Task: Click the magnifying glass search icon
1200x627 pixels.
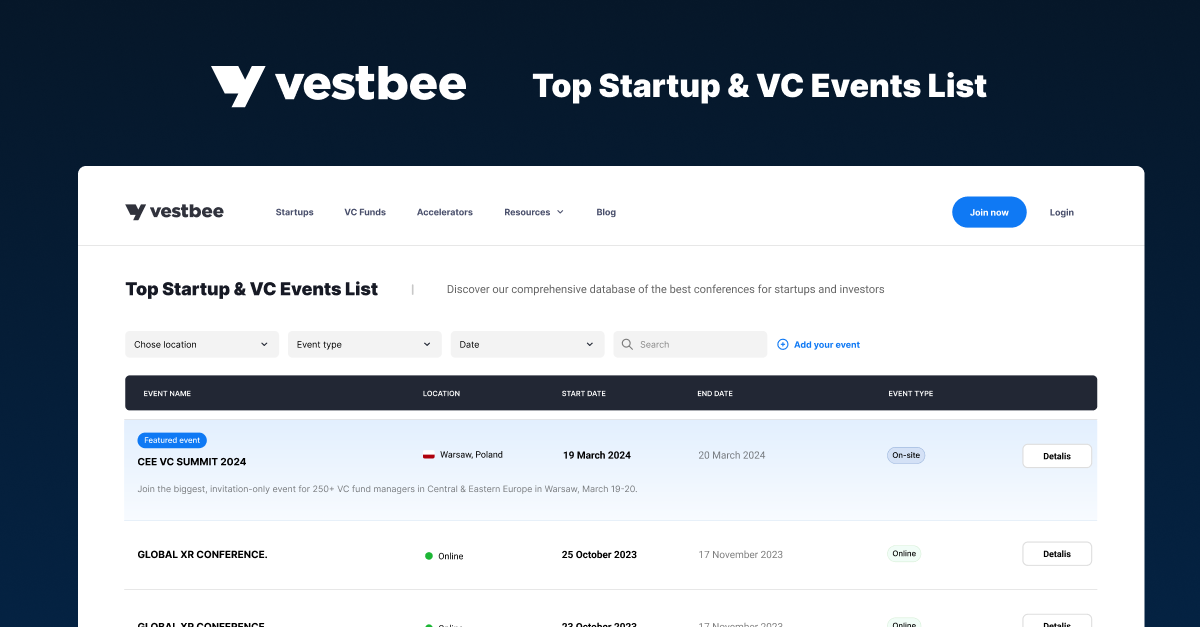Action: [x=627, y=344]
